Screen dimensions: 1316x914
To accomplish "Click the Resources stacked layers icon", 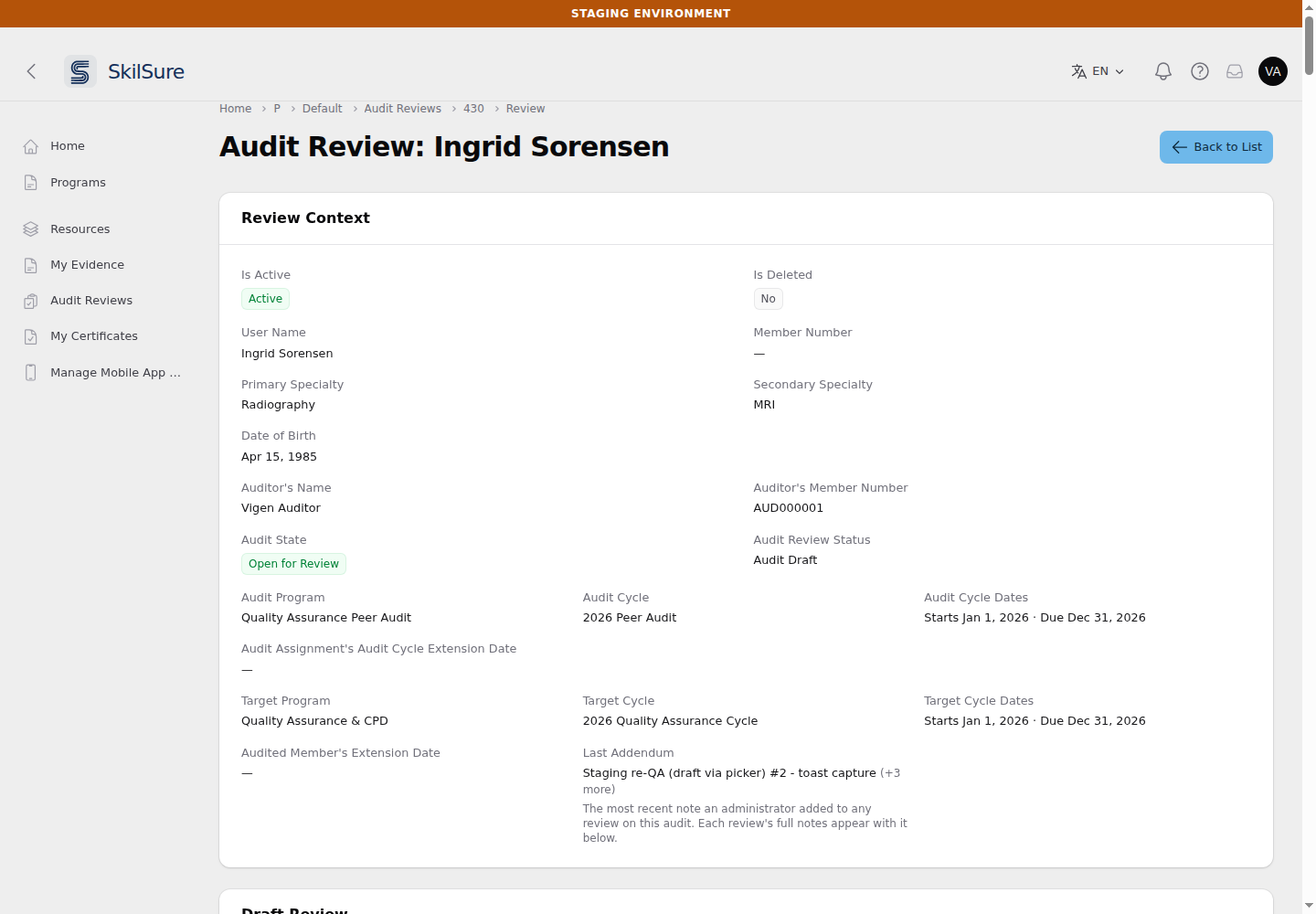I will pyautogui.click(x=31, y=229).
